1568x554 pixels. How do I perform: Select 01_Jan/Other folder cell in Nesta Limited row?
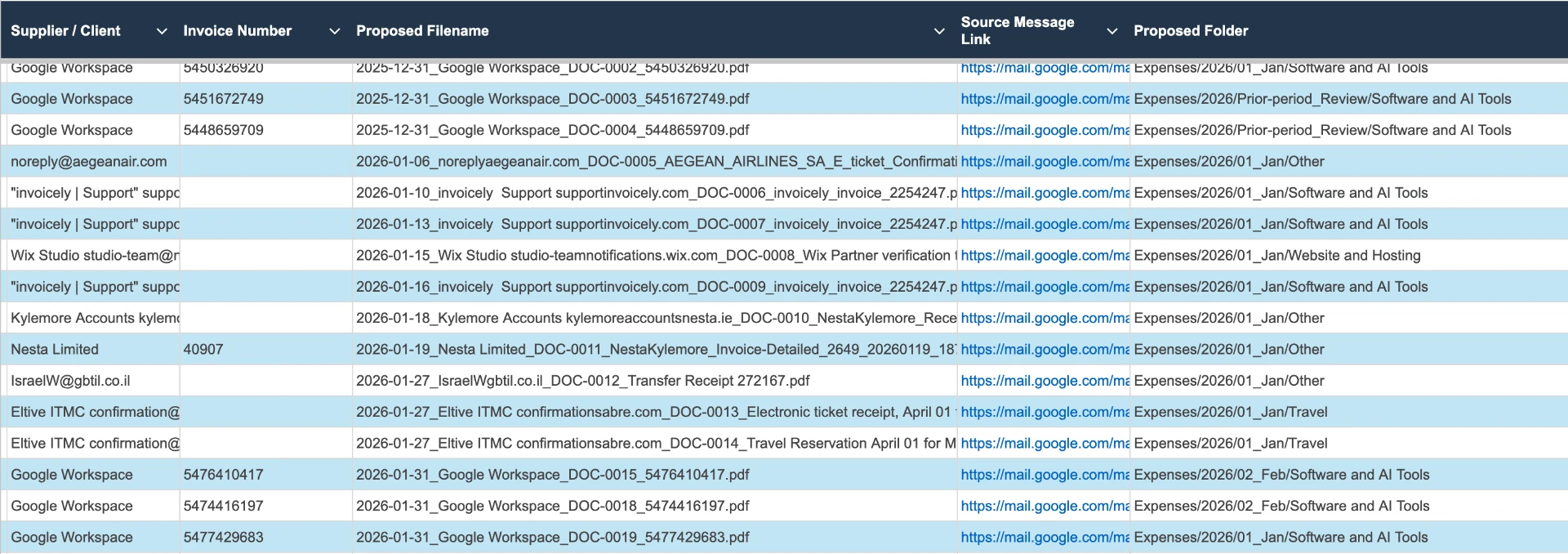coord(1348,350)
